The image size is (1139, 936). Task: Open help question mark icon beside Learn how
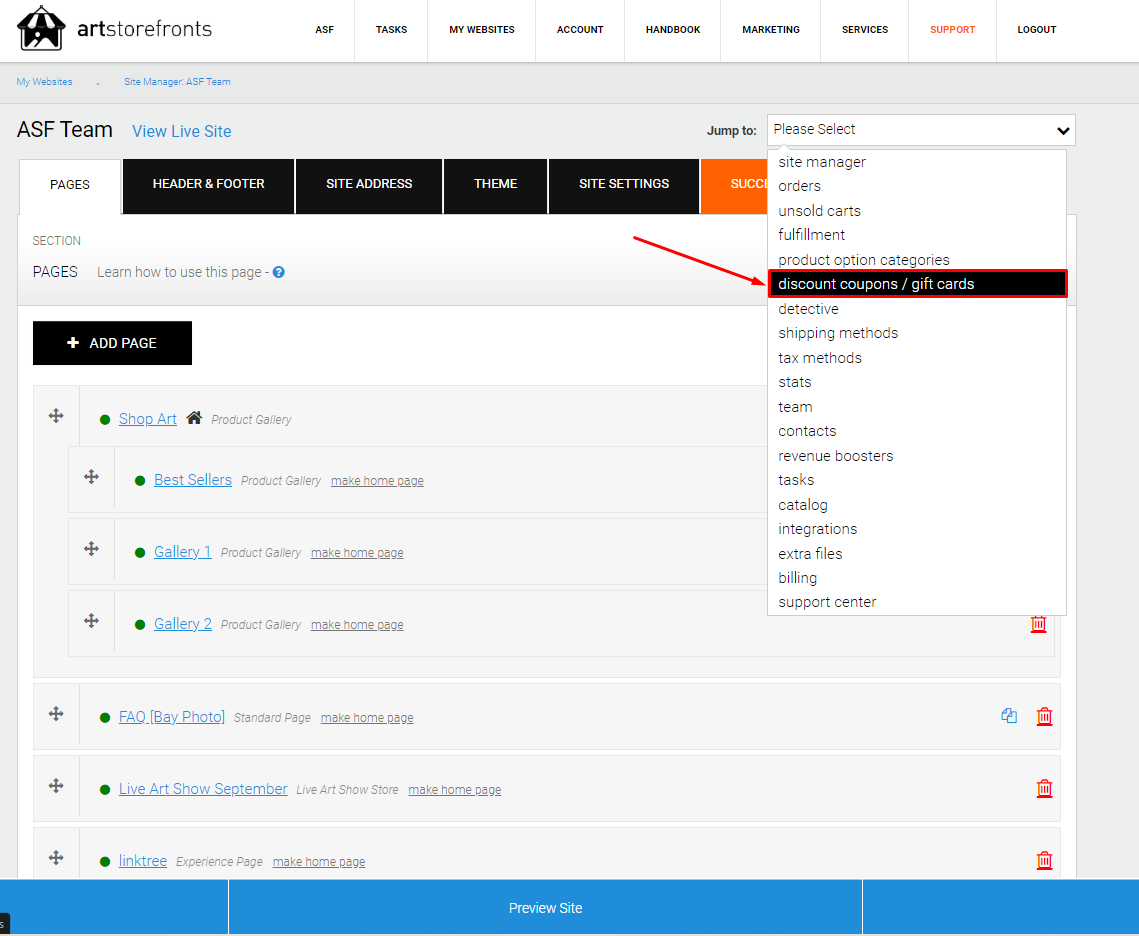click(x=278, y=272)
